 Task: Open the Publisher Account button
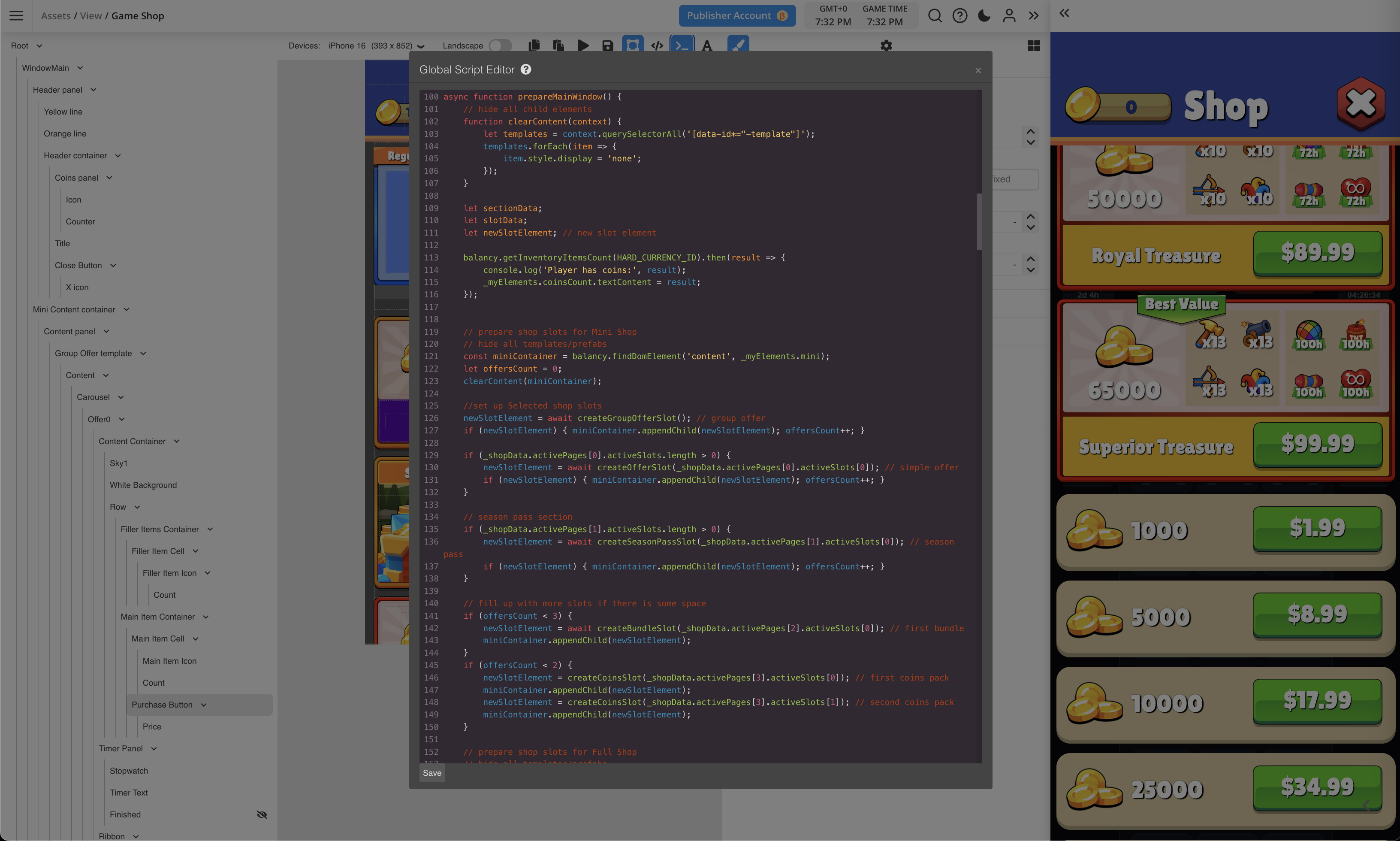tap(737, 15)
